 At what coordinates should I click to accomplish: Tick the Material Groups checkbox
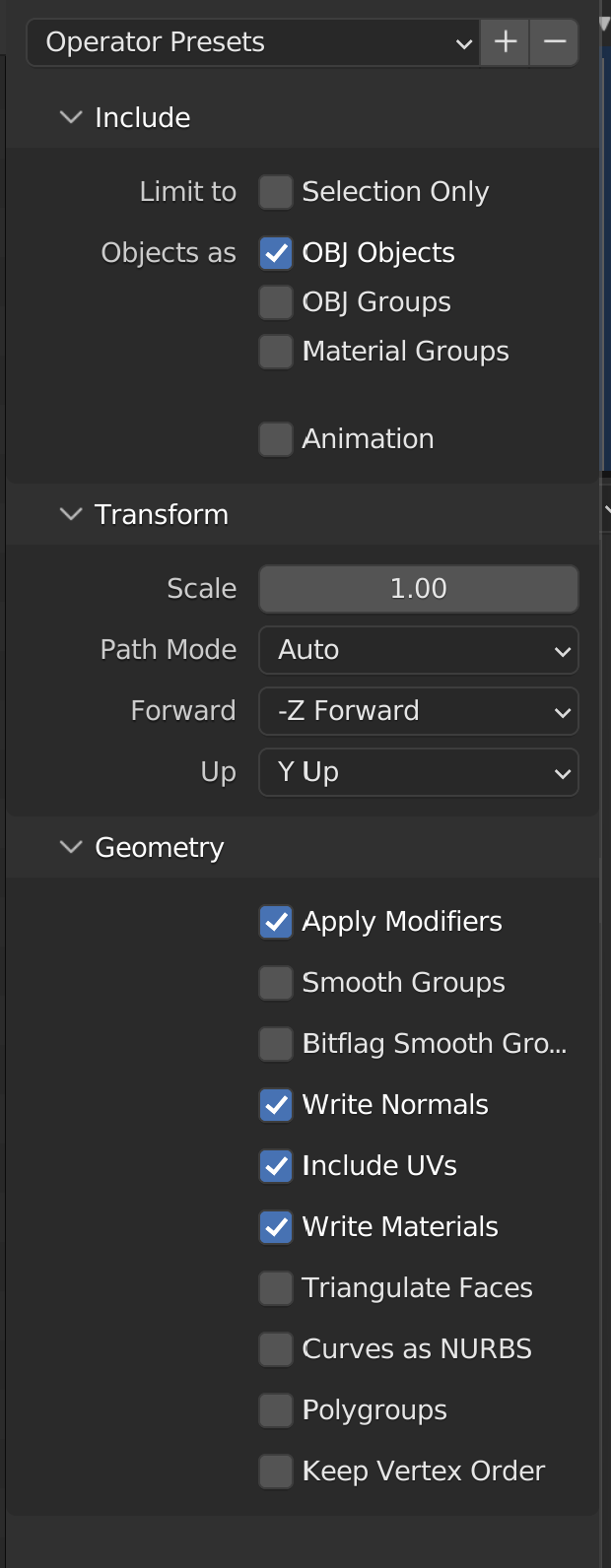276,352
